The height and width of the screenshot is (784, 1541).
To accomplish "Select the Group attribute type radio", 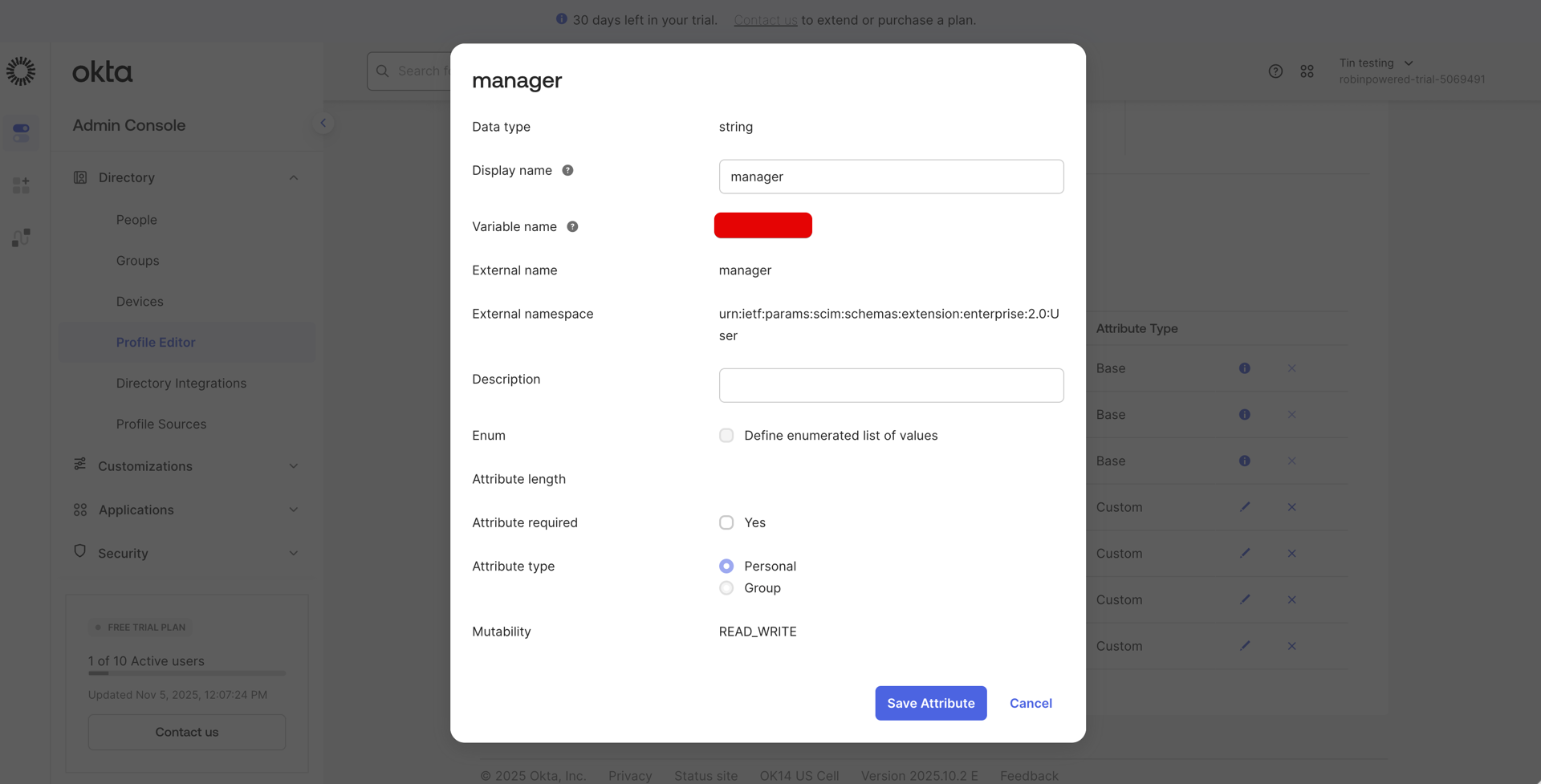I will click(726, 588).
